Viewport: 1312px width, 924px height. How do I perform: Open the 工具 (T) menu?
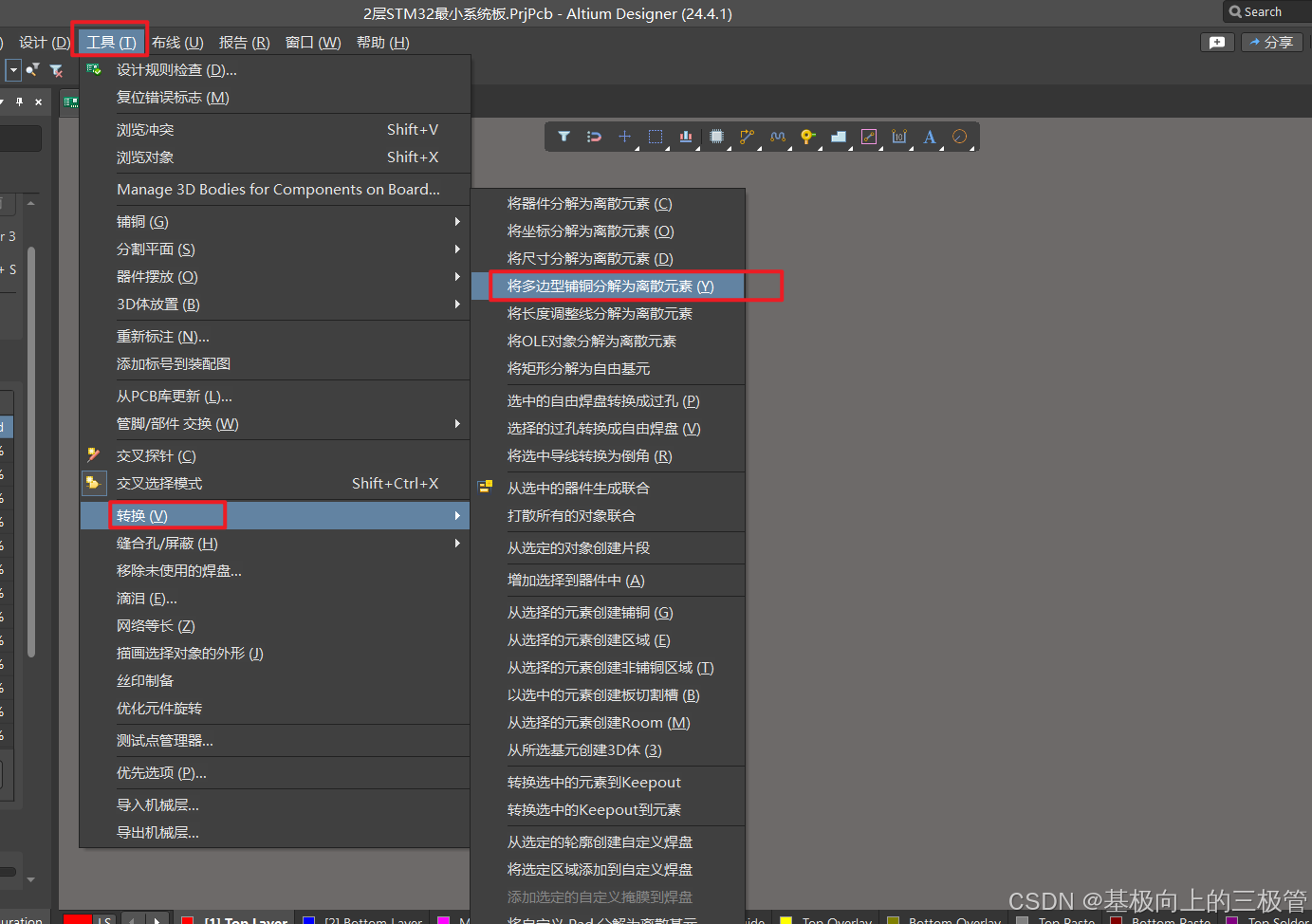coord(111,42)
